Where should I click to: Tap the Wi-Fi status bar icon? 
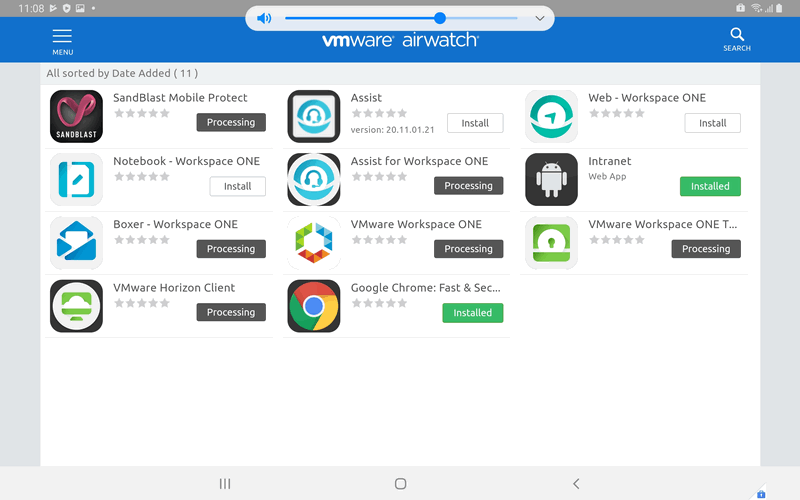pos(757,8)
